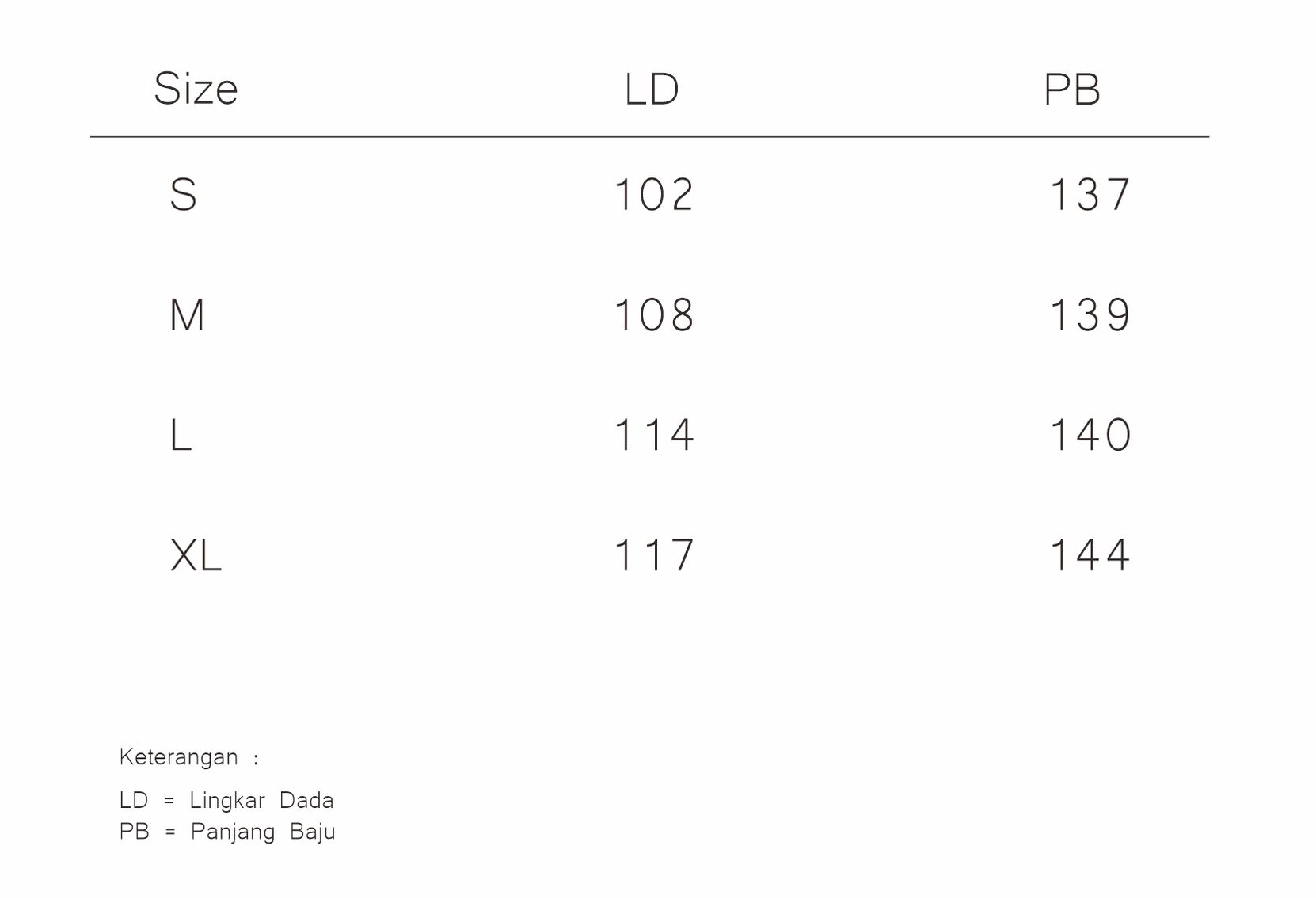Screen dimensions: 1316x899
Task: Click the PB value 139
Action: 1090,315
